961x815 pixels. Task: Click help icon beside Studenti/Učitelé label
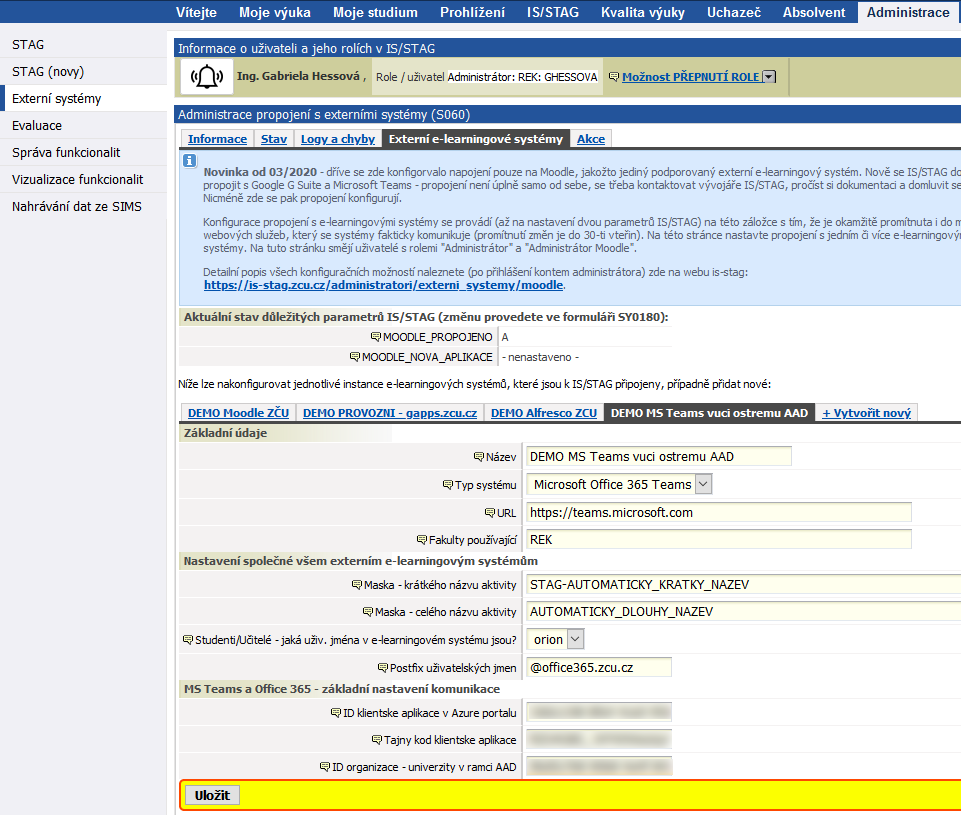coord(188,640)
